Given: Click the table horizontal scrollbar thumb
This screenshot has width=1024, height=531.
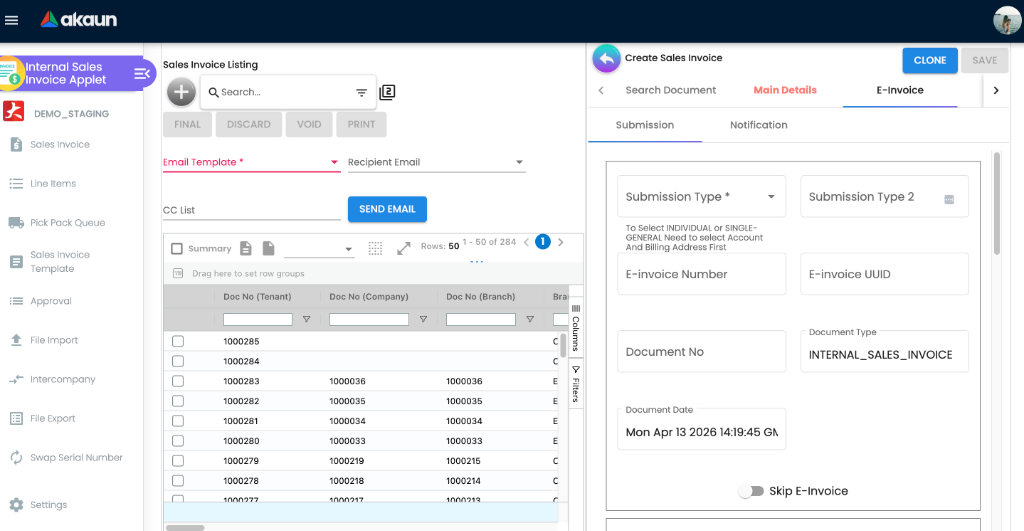Looking at the screenshot, I should (x=185, y=527).
